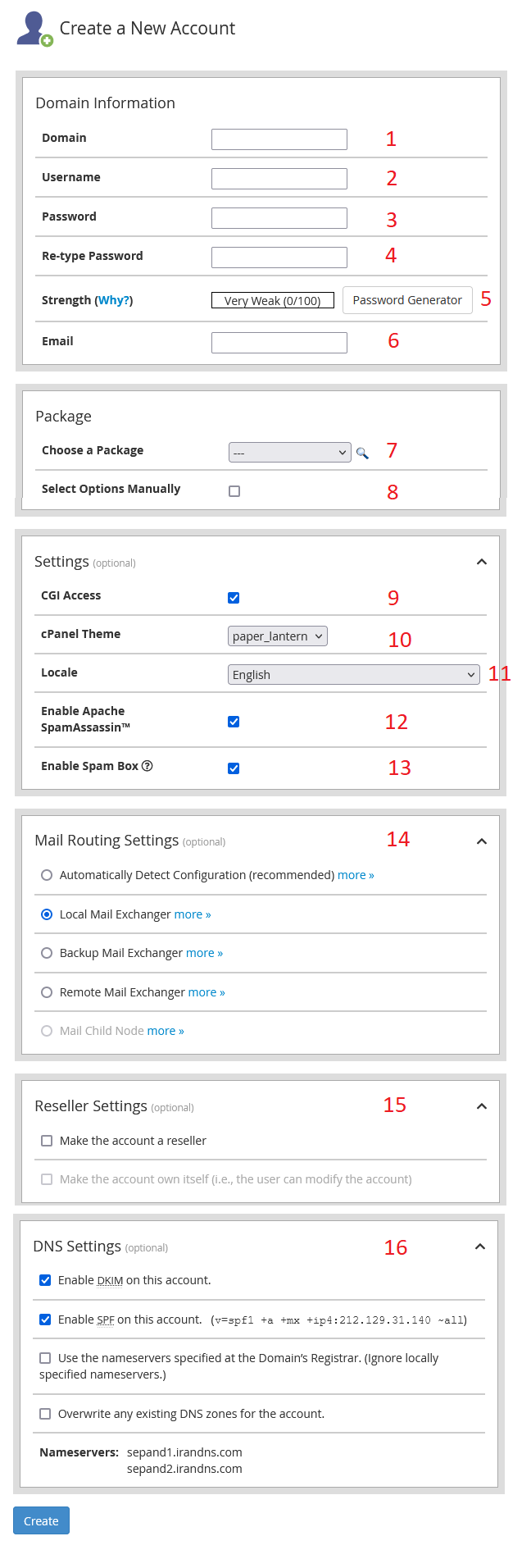Collapse the Mail Routing Settings section
This screenshot has width=531, height=1568.
click(482, 841)
